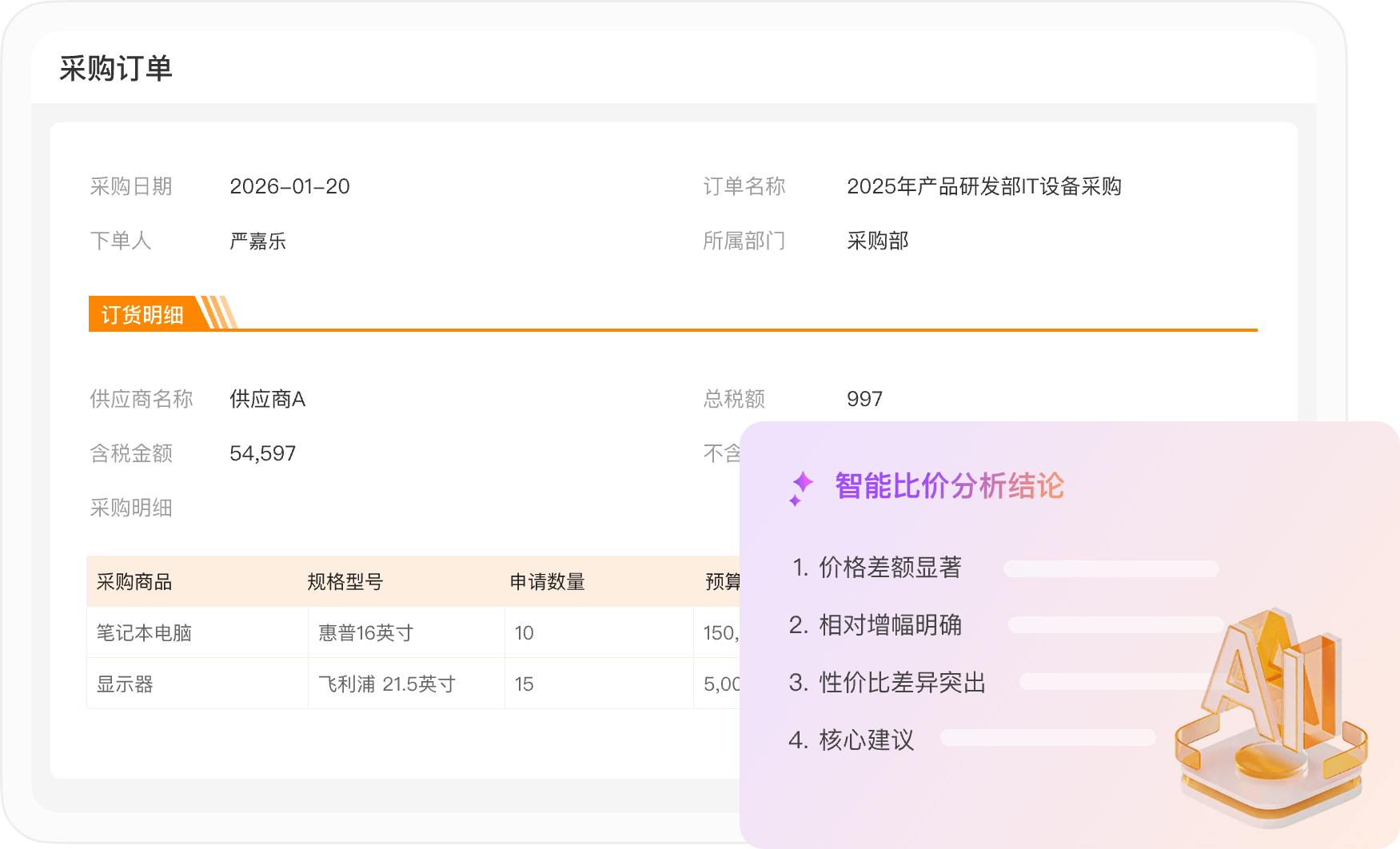The height and width of the screenshot is (849, 1400).
Task: Click the 供应商名称 value 供应商A
Action: pyautogui.click(x=267, y=399)
